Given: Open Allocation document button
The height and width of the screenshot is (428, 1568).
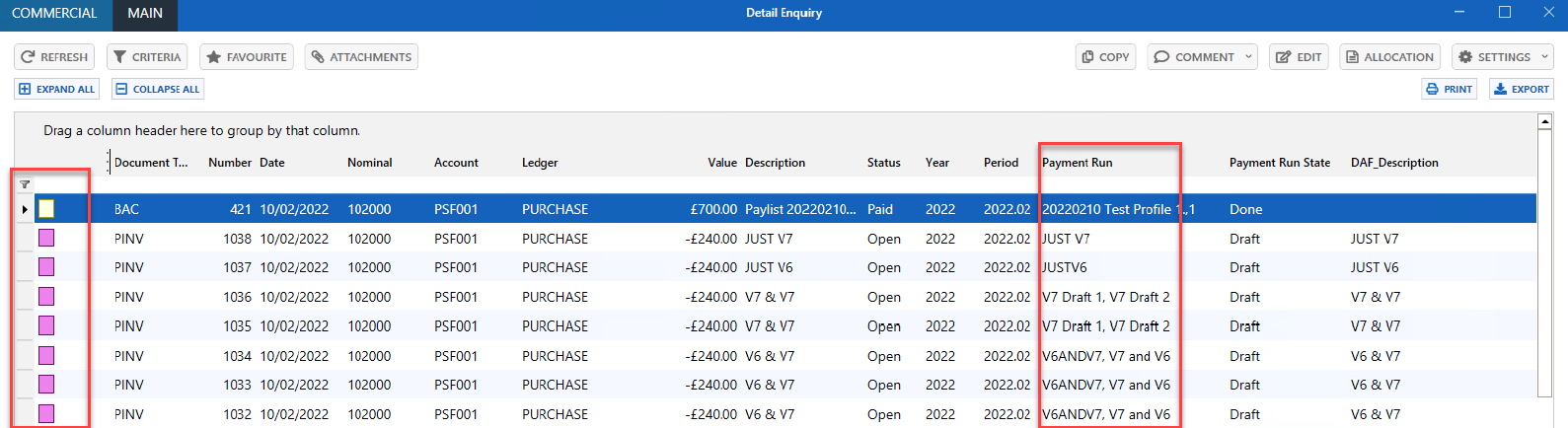Looking at the screenshot, I should [x=1389, y=57].
